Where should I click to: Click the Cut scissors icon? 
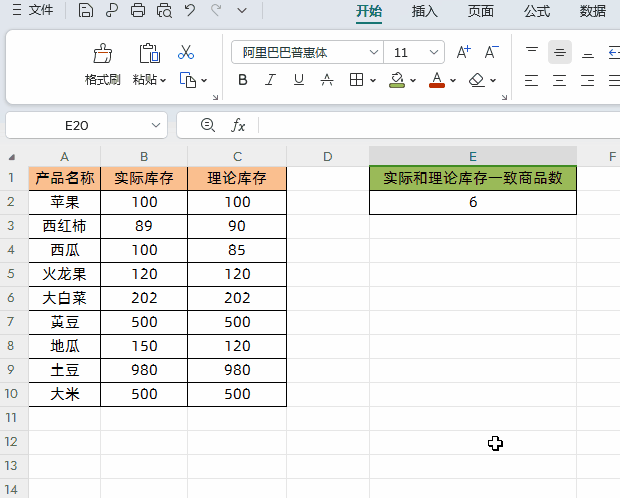[x=186, y=52]
